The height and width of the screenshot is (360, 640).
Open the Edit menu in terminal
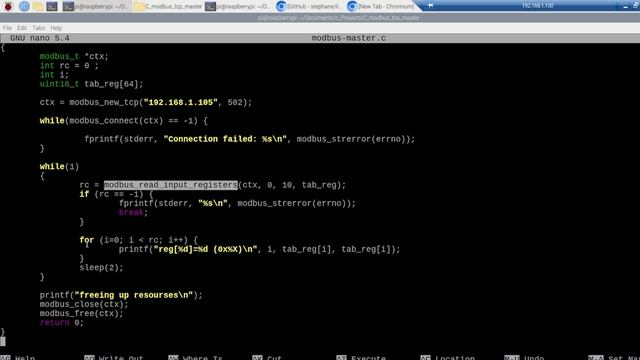pyautogui.click(x=22, y=28)
